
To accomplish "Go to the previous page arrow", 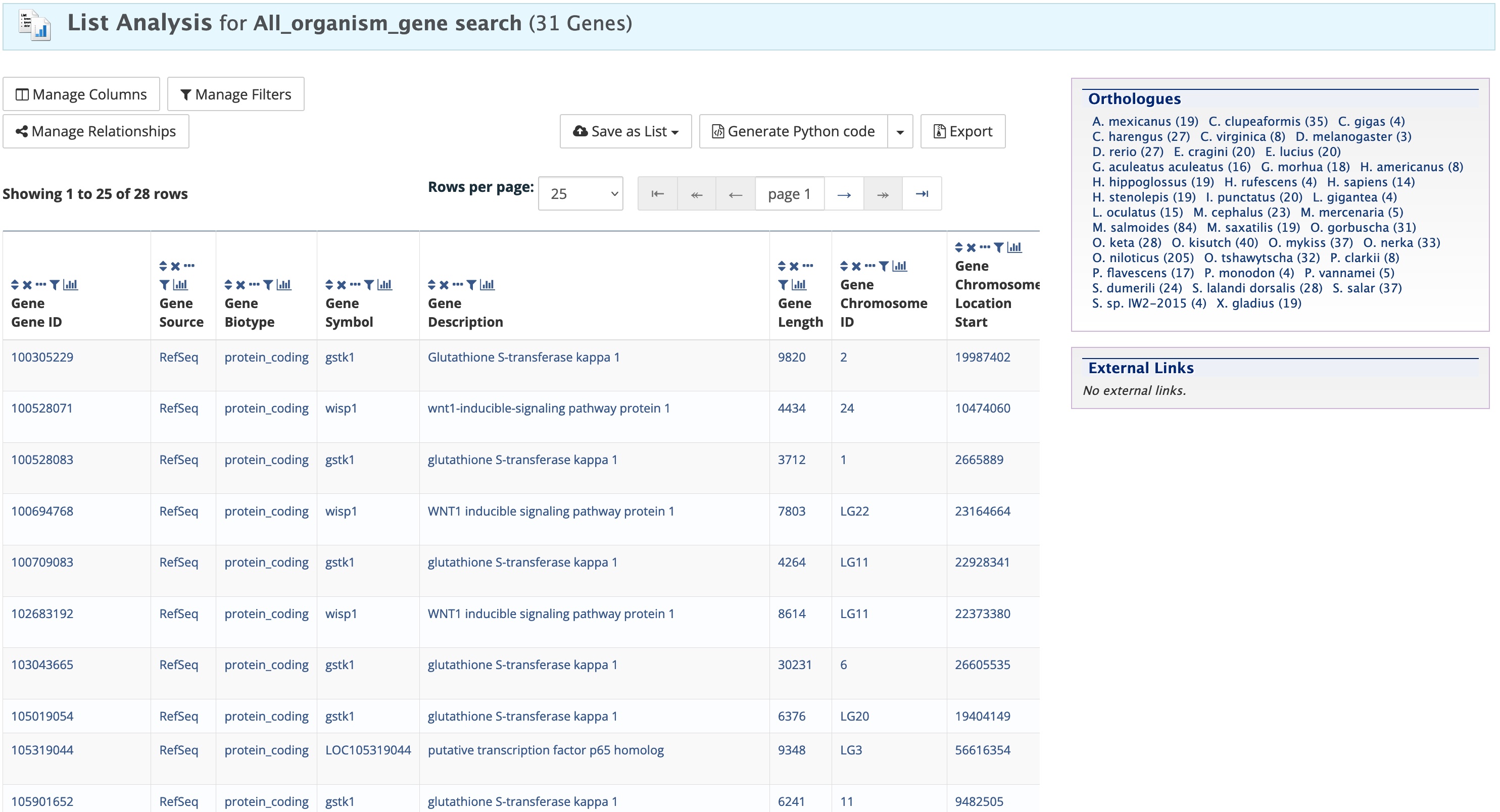I will tap(736, 194).
